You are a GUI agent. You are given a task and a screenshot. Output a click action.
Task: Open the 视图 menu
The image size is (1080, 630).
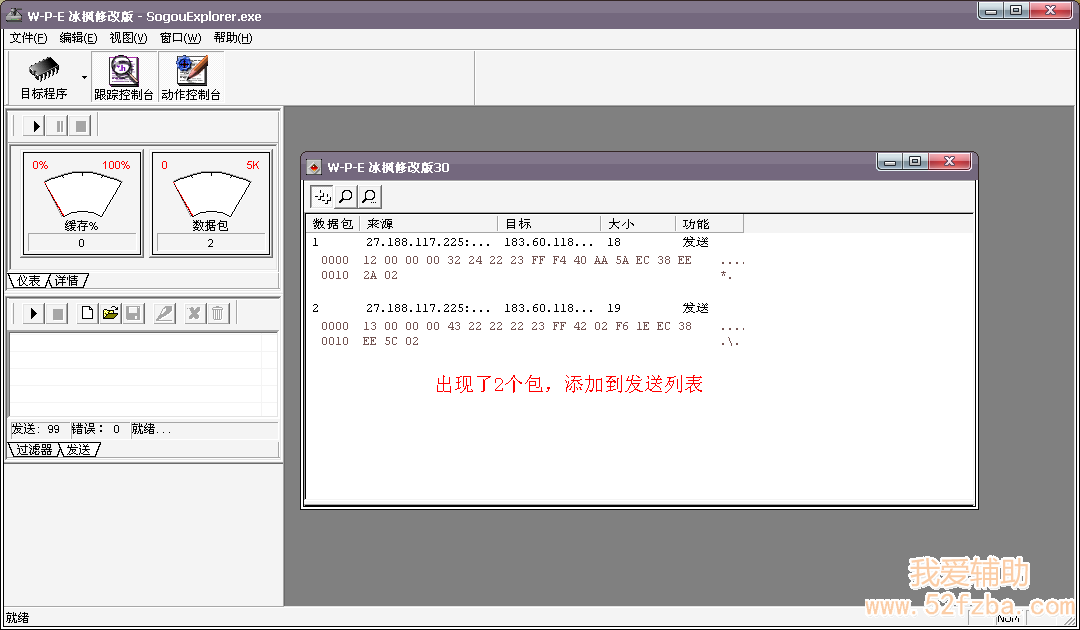(128, 38)
